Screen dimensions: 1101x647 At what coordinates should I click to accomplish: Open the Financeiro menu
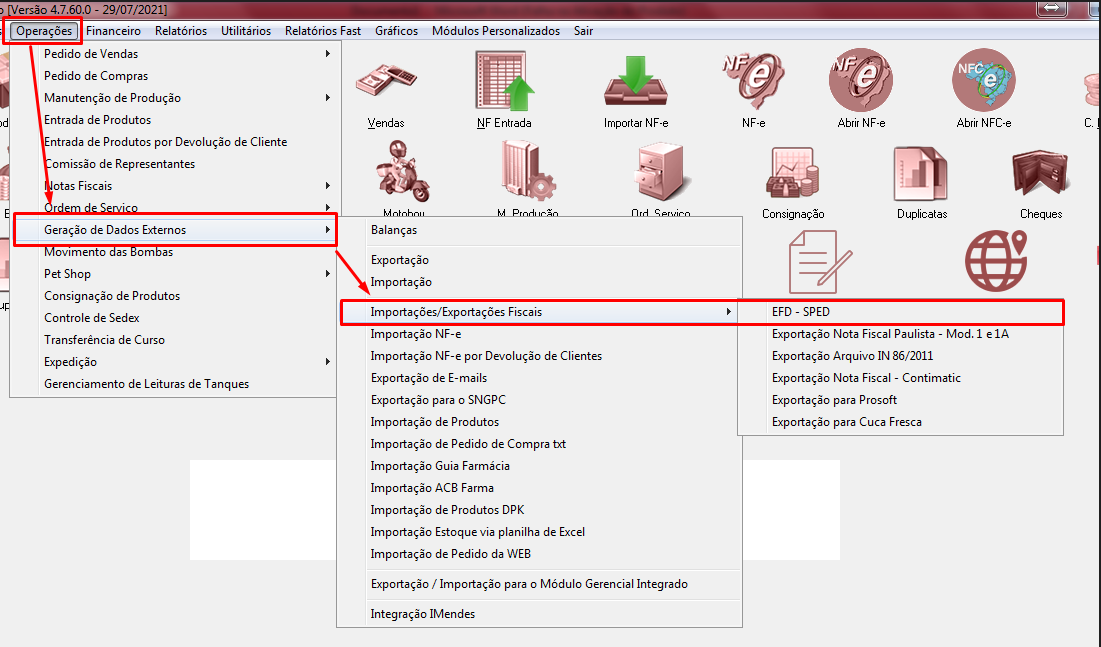113,31
